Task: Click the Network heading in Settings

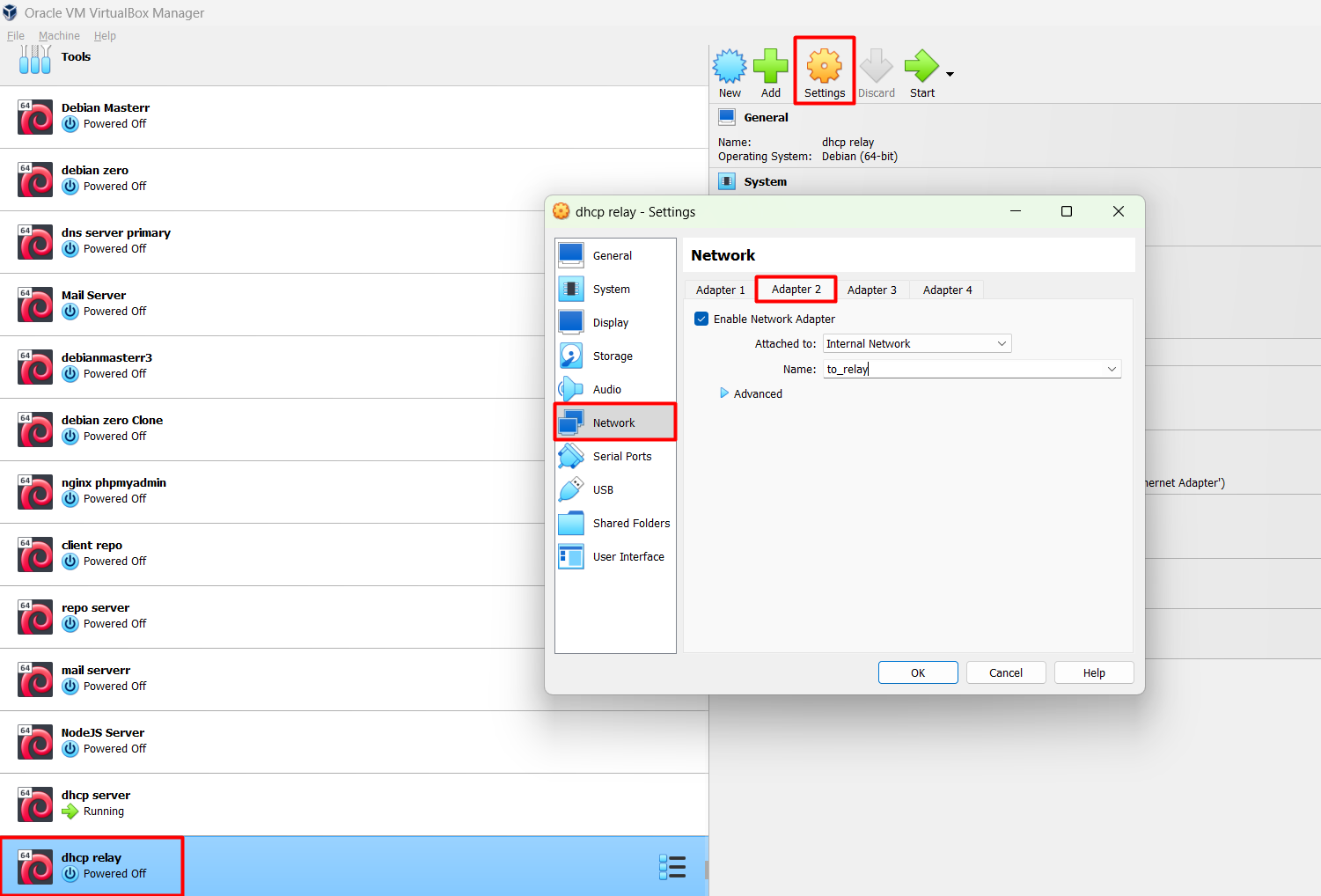Action: point(723,255)
